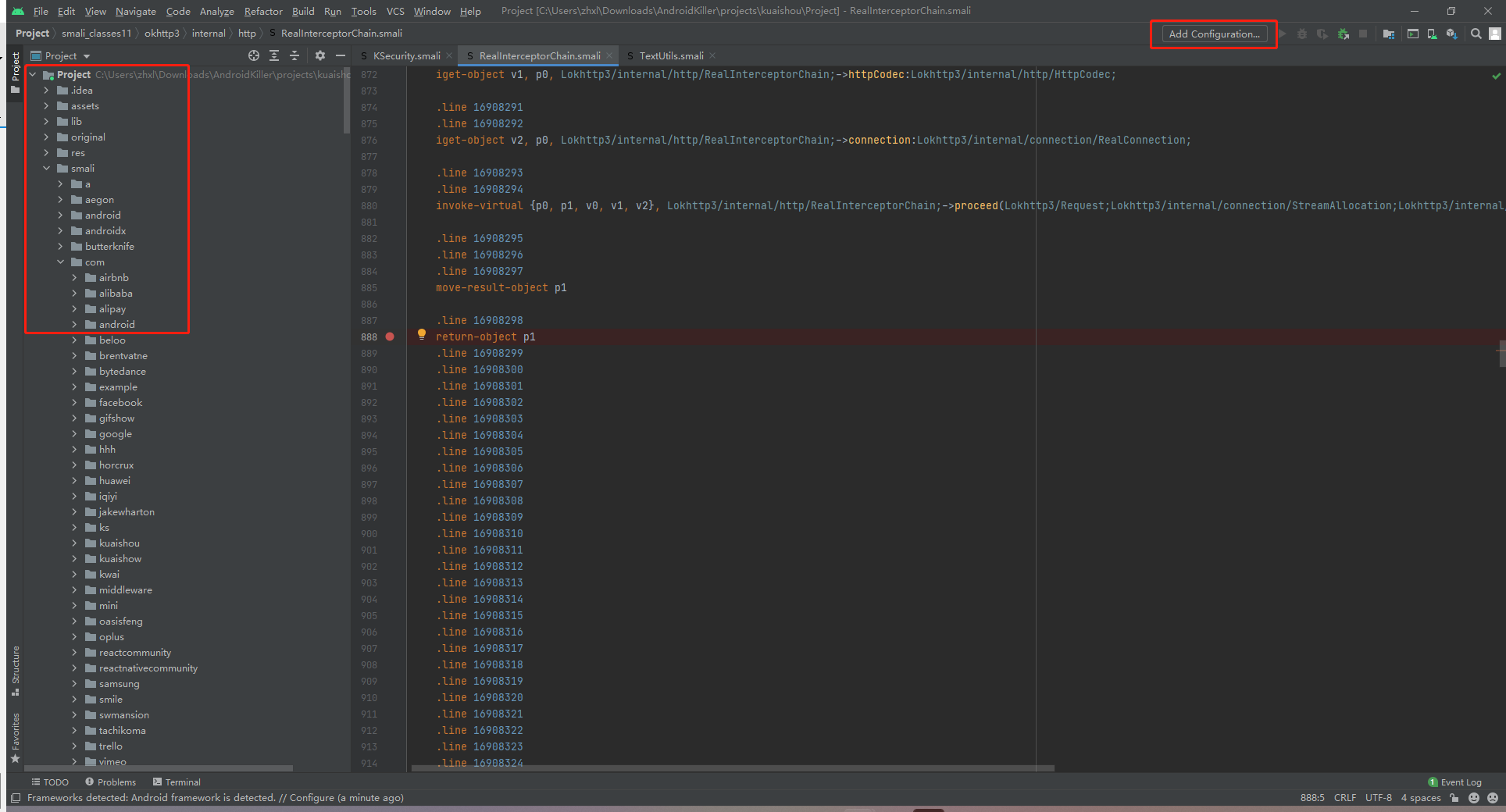1506x812 pixels.
Task: Switch to the TextUtils.smali tab
Action: coord(671,55)
